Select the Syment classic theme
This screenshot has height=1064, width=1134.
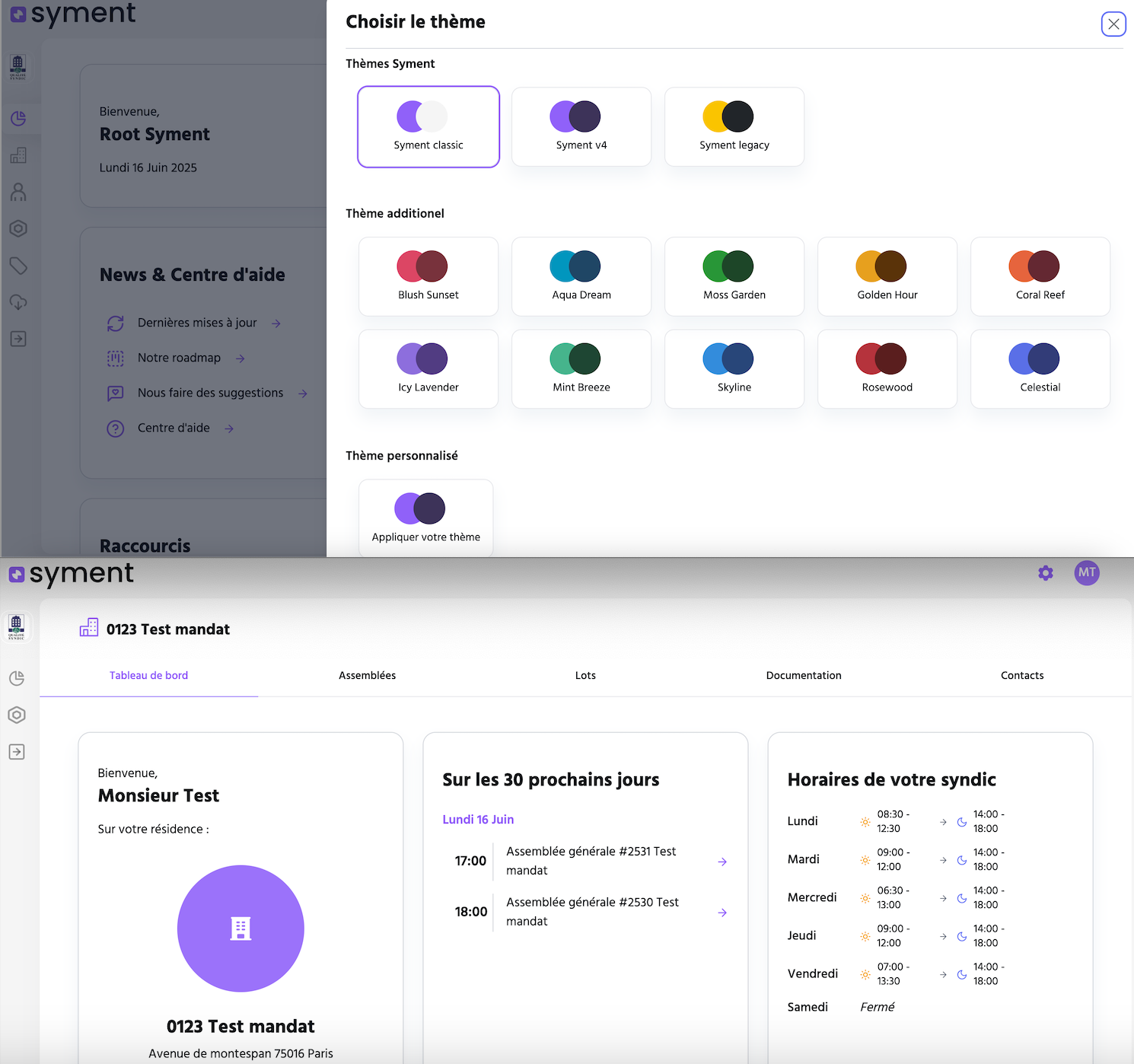428,127
